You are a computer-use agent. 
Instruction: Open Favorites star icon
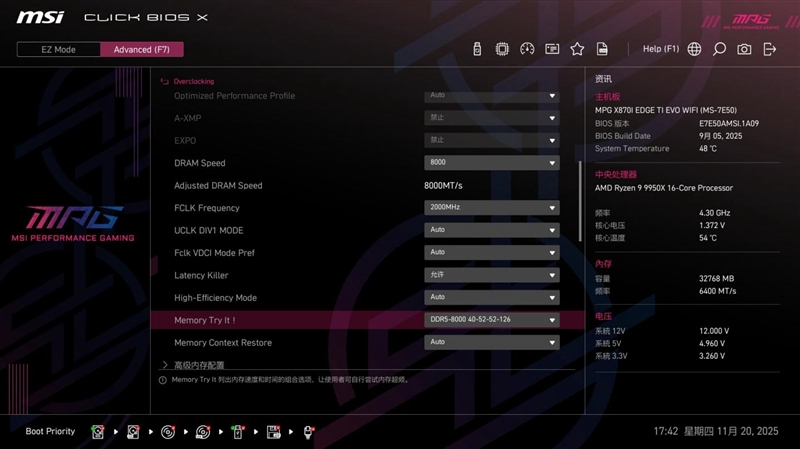pos(577,49)
